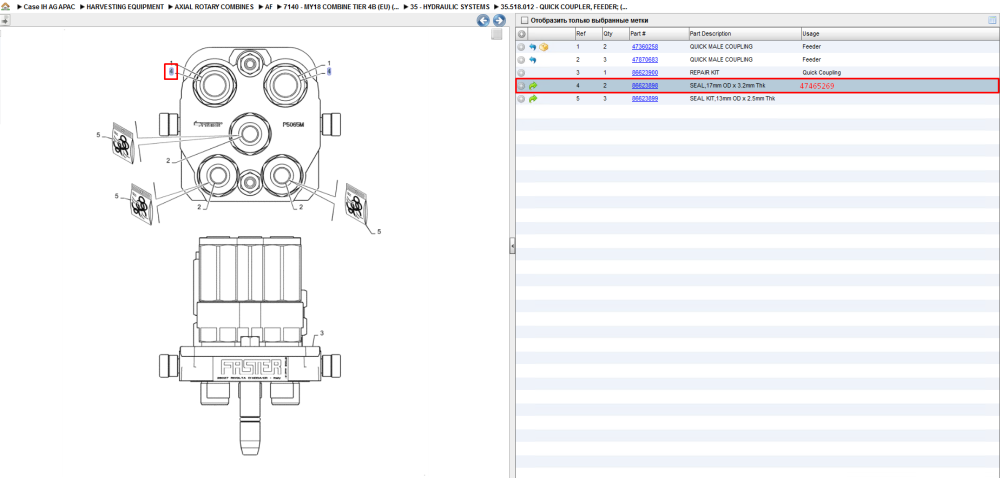Click the blue replacement arrow in Ref 2 row
The image size is (1000, 478).
point(533,60)
